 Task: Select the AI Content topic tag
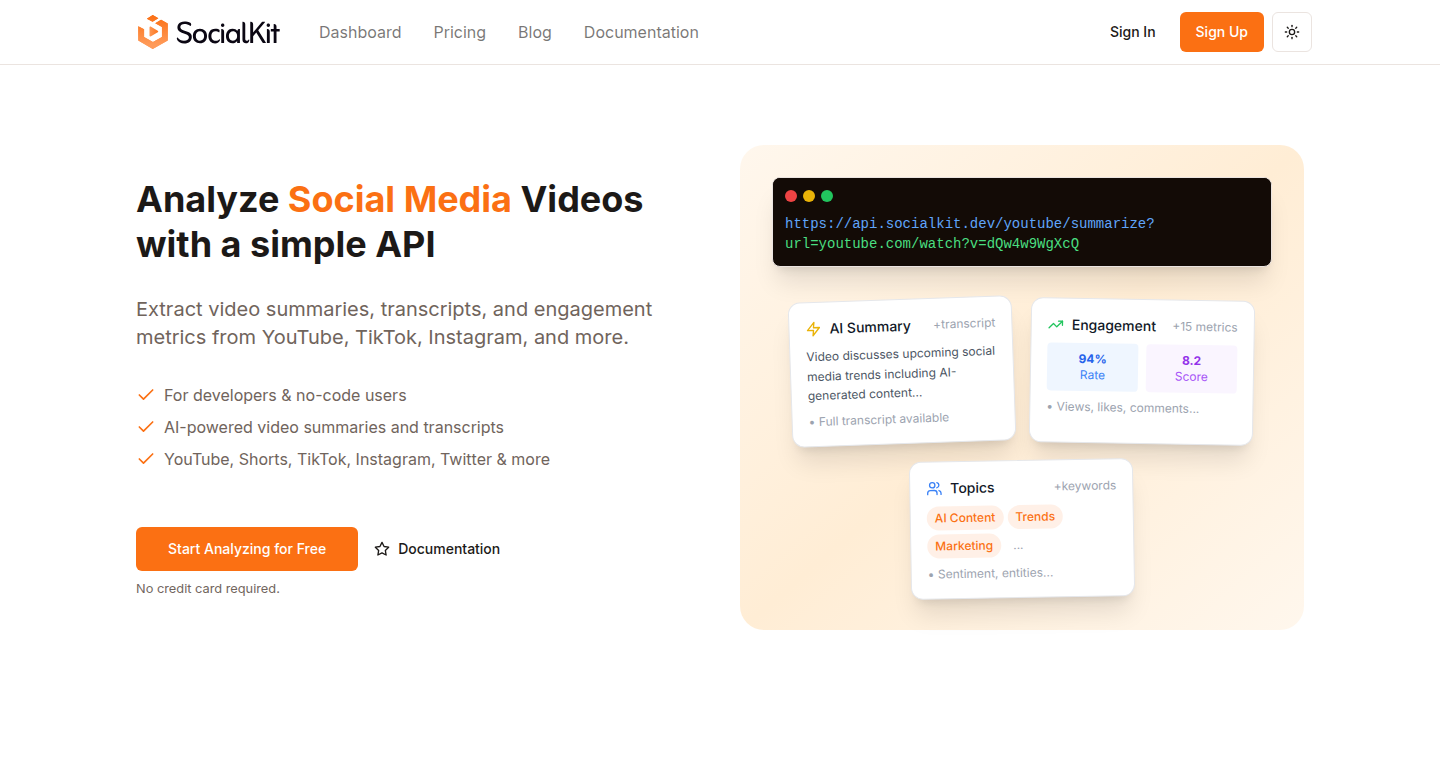click(x=965, y=518)
